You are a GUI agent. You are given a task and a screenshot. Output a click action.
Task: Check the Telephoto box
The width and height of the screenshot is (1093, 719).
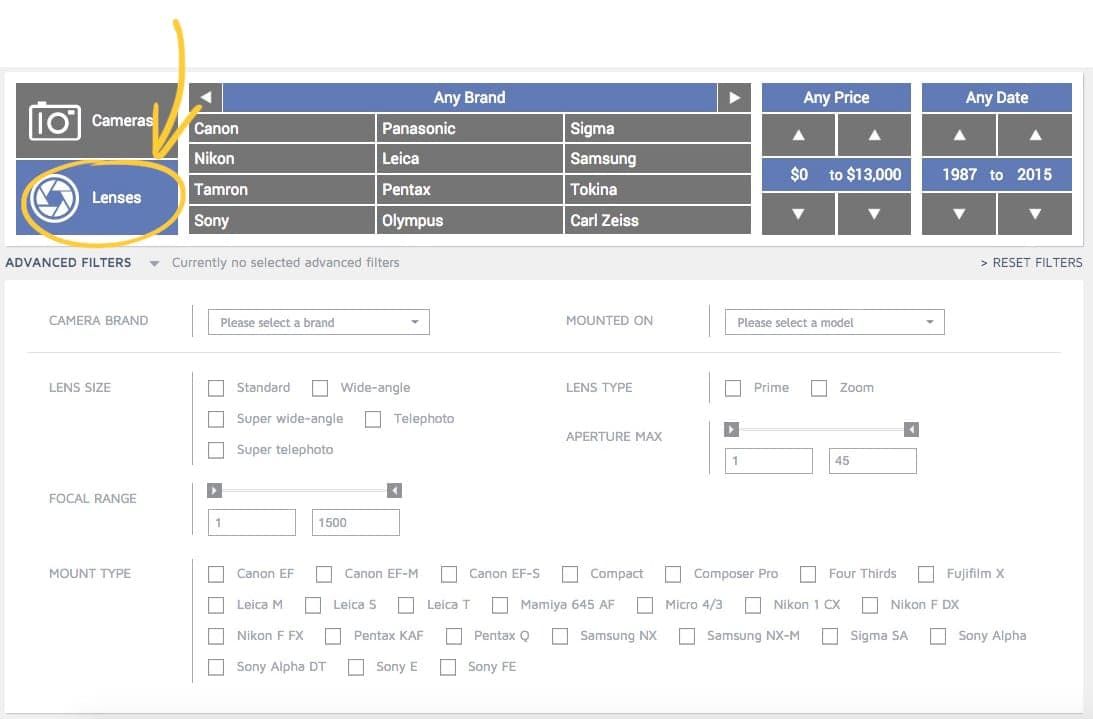pos(373,419)
